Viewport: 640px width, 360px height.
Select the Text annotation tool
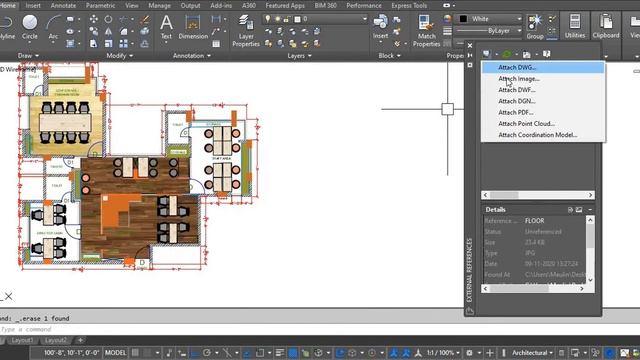click(x=166, y=27)
